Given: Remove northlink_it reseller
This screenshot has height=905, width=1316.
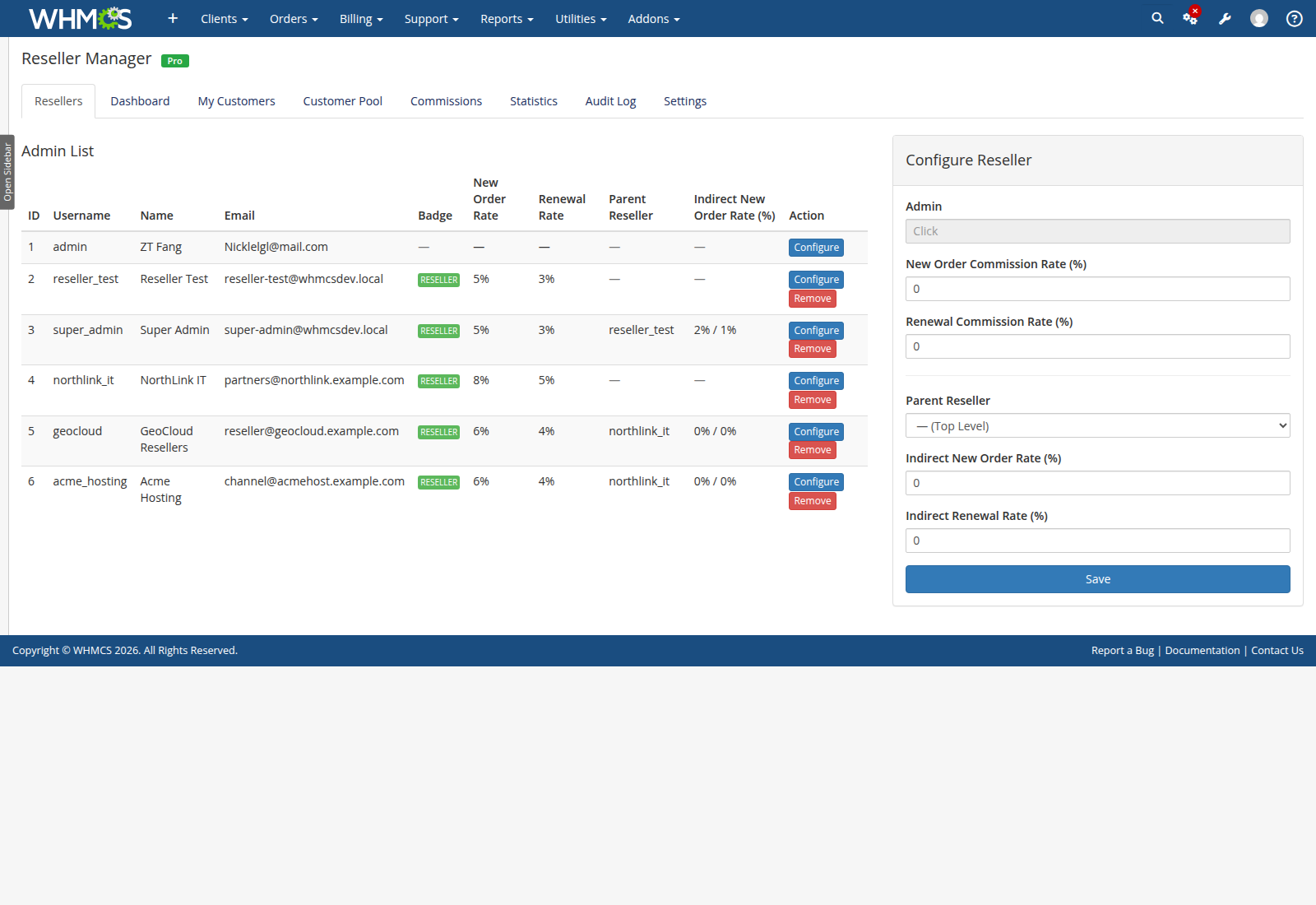Looking at the screenshot, I should click(813, 400).
